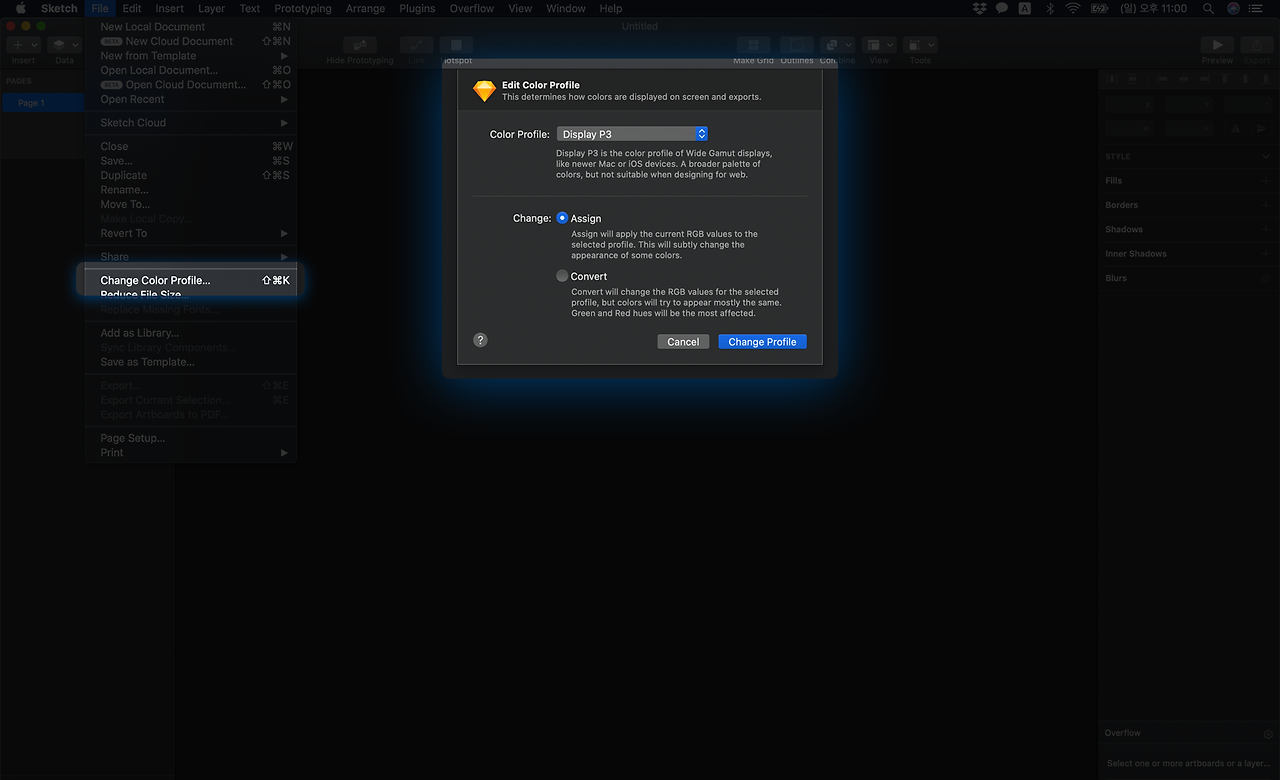Click the Link toolbar icon
The height and width of the screenshot is (780, 1280).
click(x=416, y=45)
